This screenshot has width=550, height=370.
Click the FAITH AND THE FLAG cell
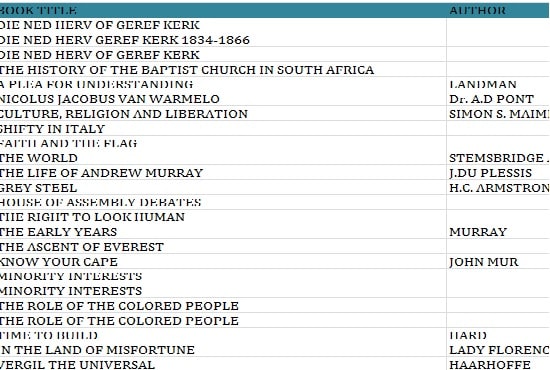click(x=223, y=143)
